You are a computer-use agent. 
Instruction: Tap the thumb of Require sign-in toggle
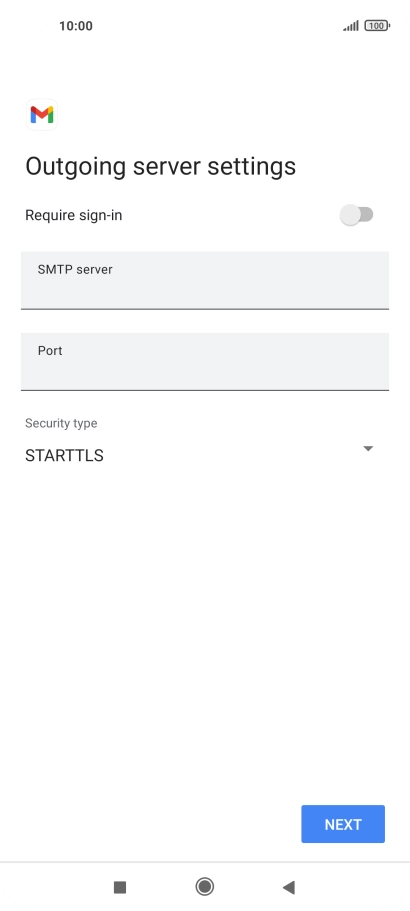[350, 215]
